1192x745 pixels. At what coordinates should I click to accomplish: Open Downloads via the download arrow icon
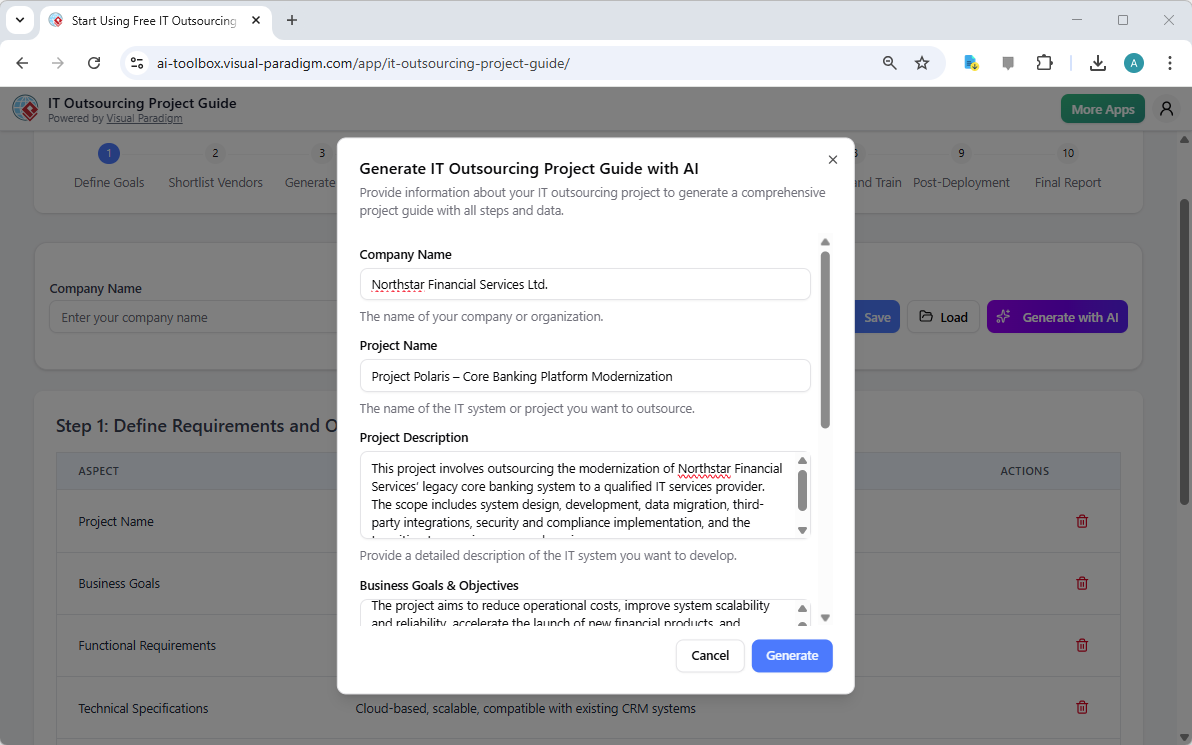[1097, 62]
